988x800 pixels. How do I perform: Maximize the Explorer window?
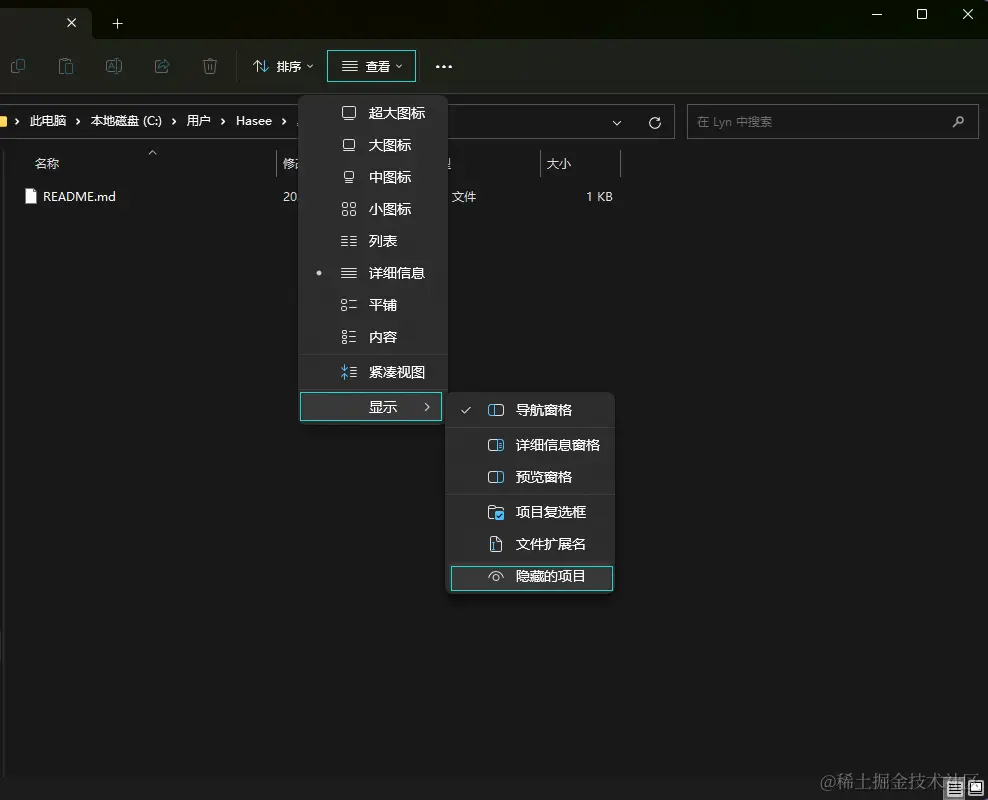922,14
